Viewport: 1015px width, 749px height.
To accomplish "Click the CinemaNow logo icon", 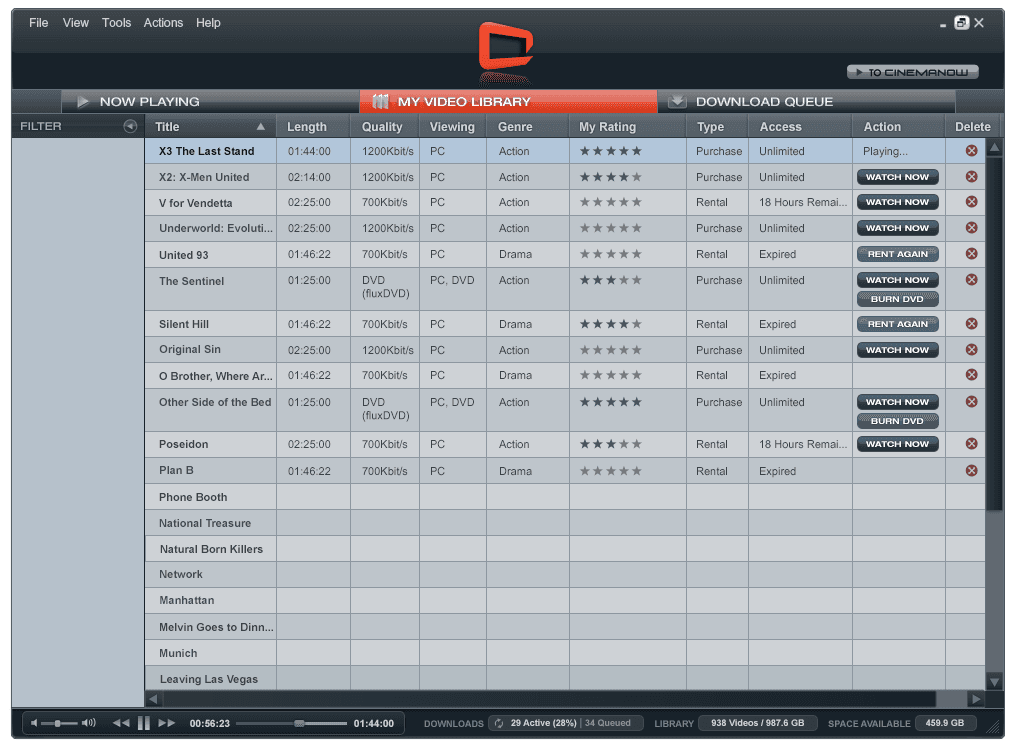I will tap(506, 45).
